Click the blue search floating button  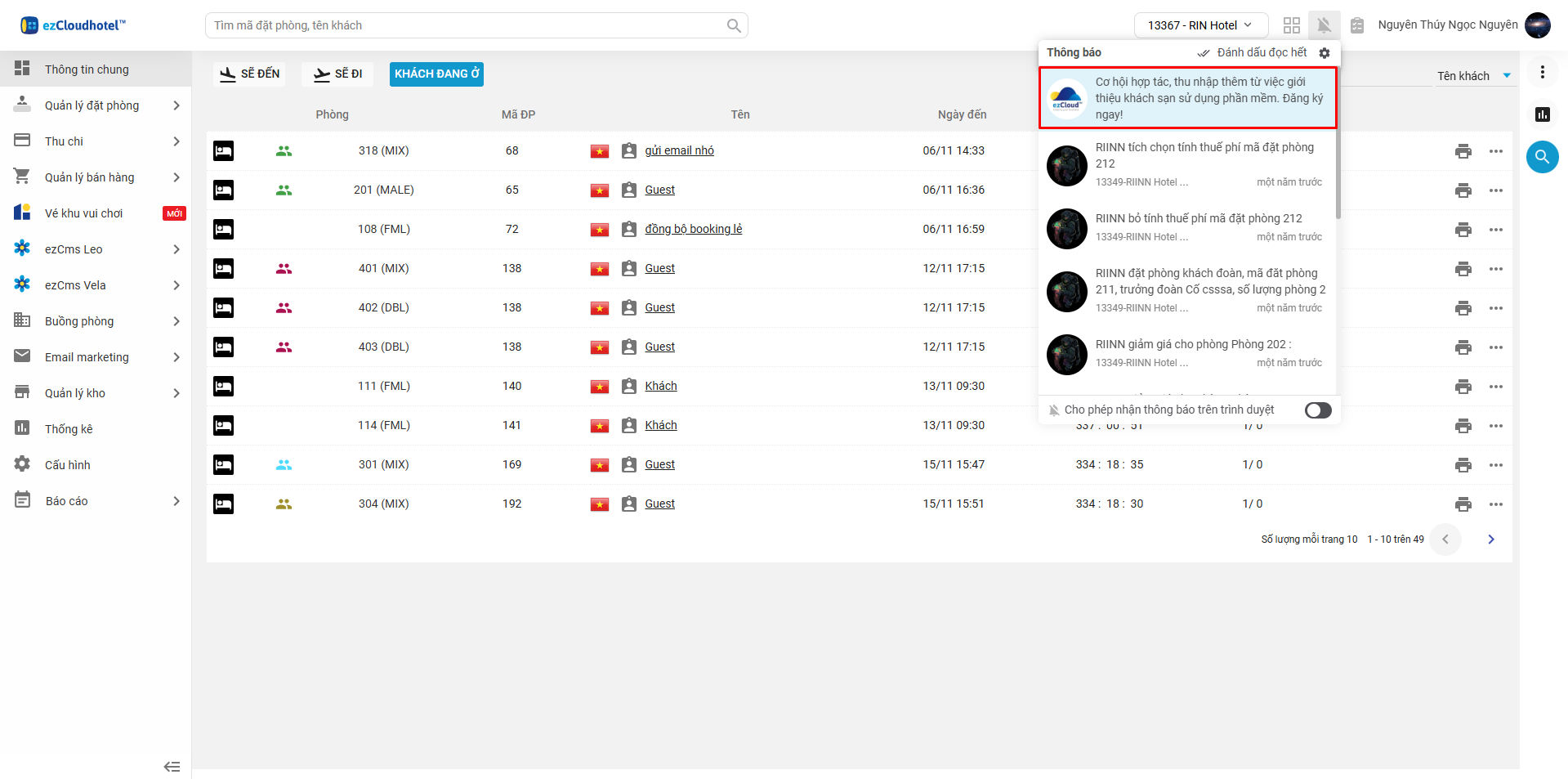pyautogui.click(x=1542, y=157)
